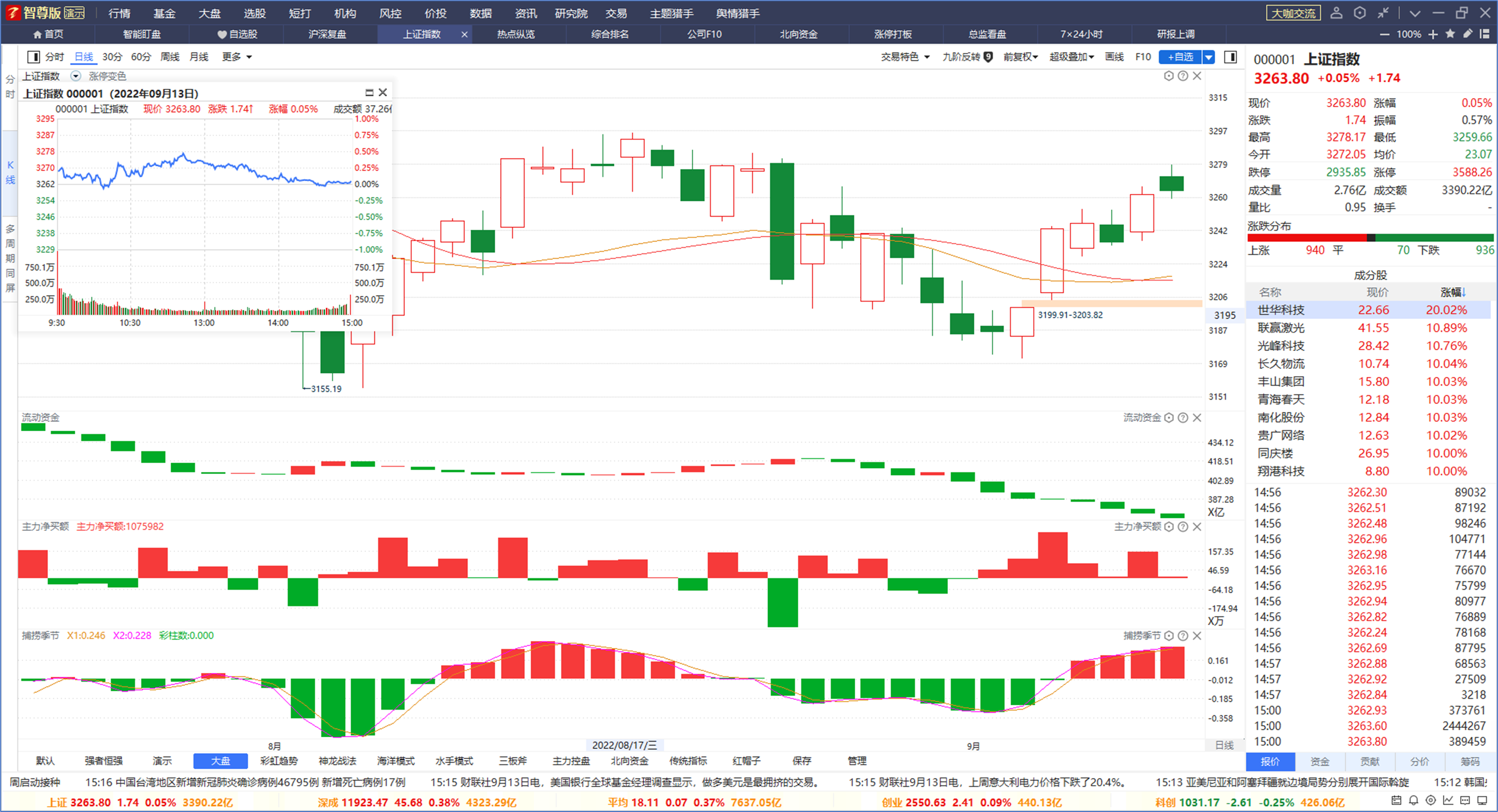Open 主力净买额 indicator help icon
Image resolution: width=1498 pixels, height=812 pixels.
(1183, 526)
